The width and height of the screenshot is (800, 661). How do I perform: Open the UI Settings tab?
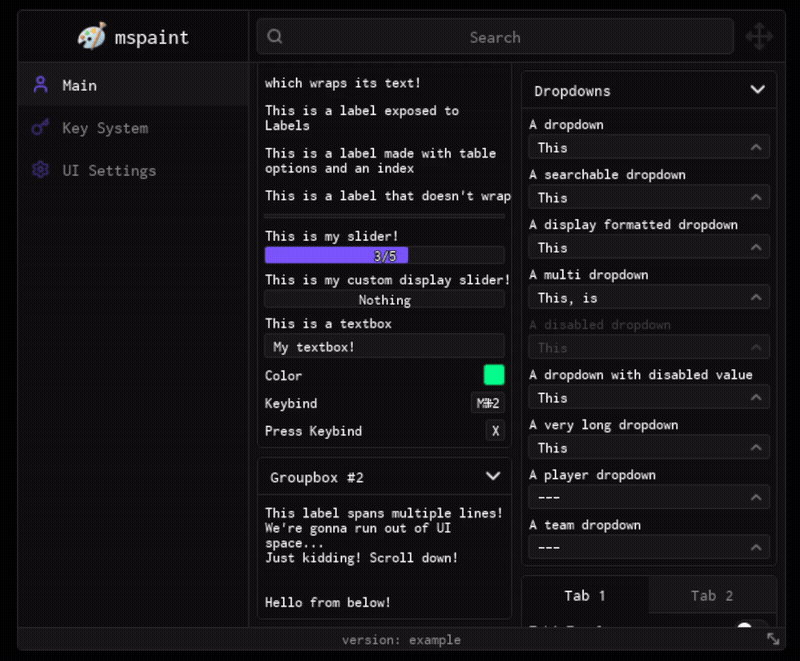tap(133, 170)
